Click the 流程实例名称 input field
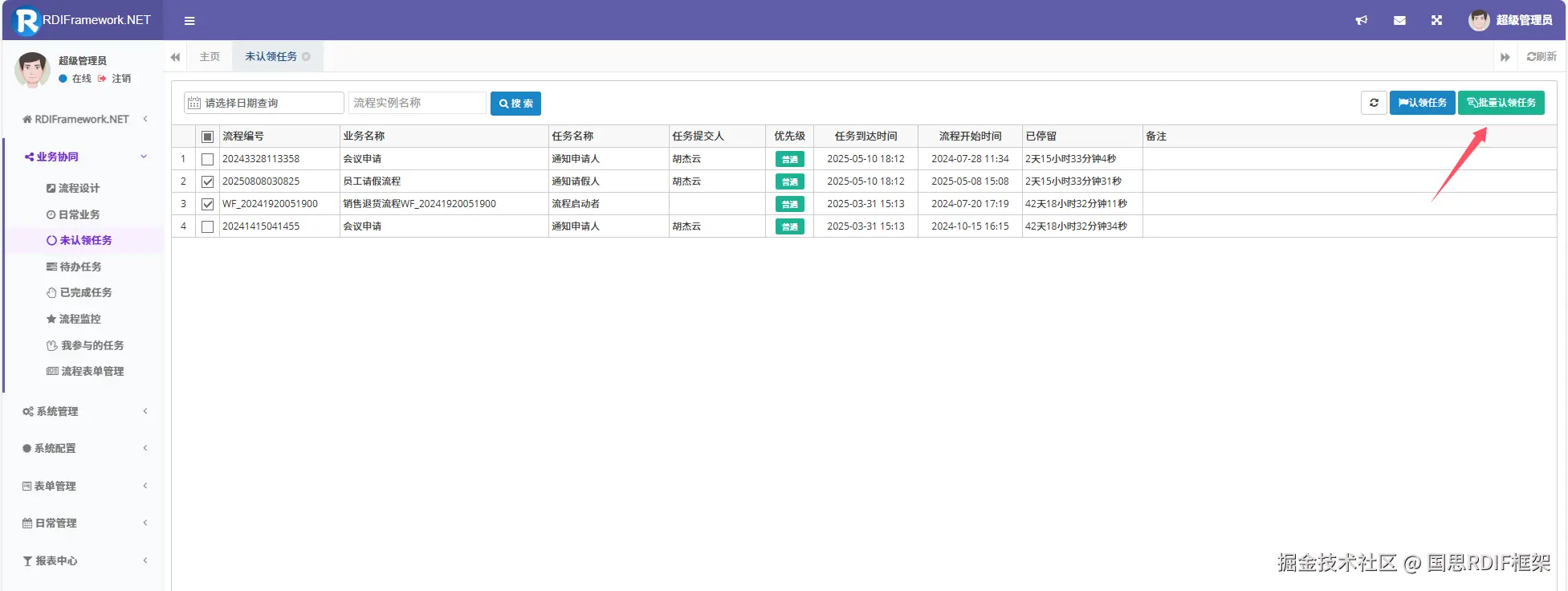1568x591 pixels. [417, 103]
